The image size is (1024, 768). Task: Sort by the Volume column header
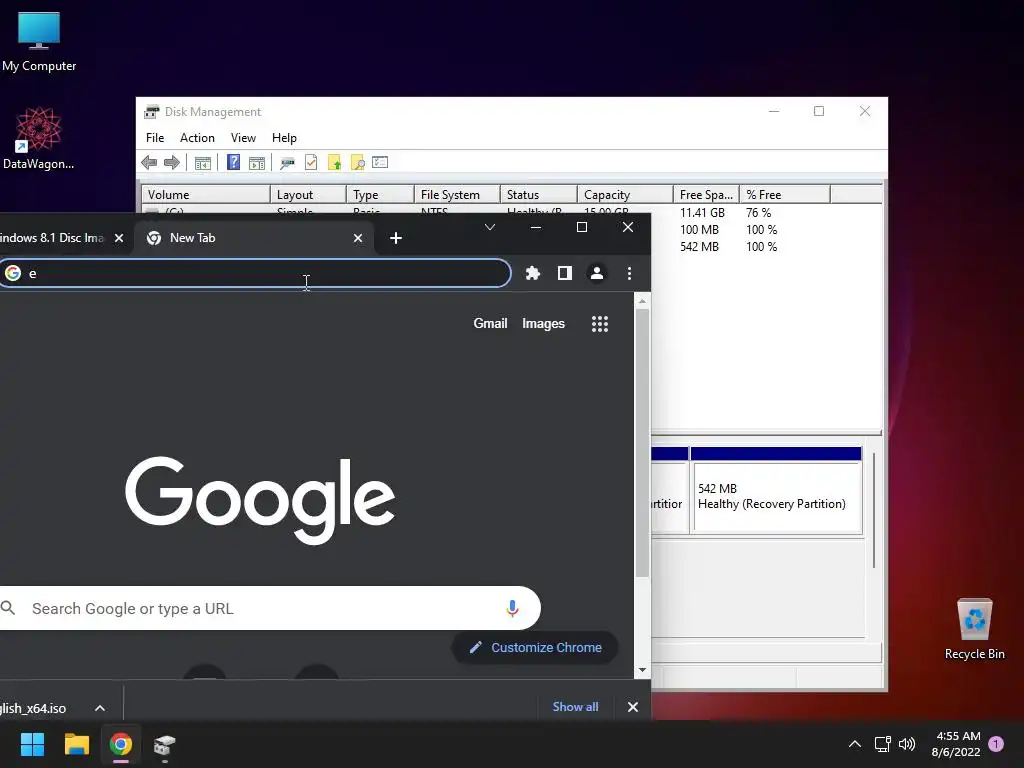(206, 195)
